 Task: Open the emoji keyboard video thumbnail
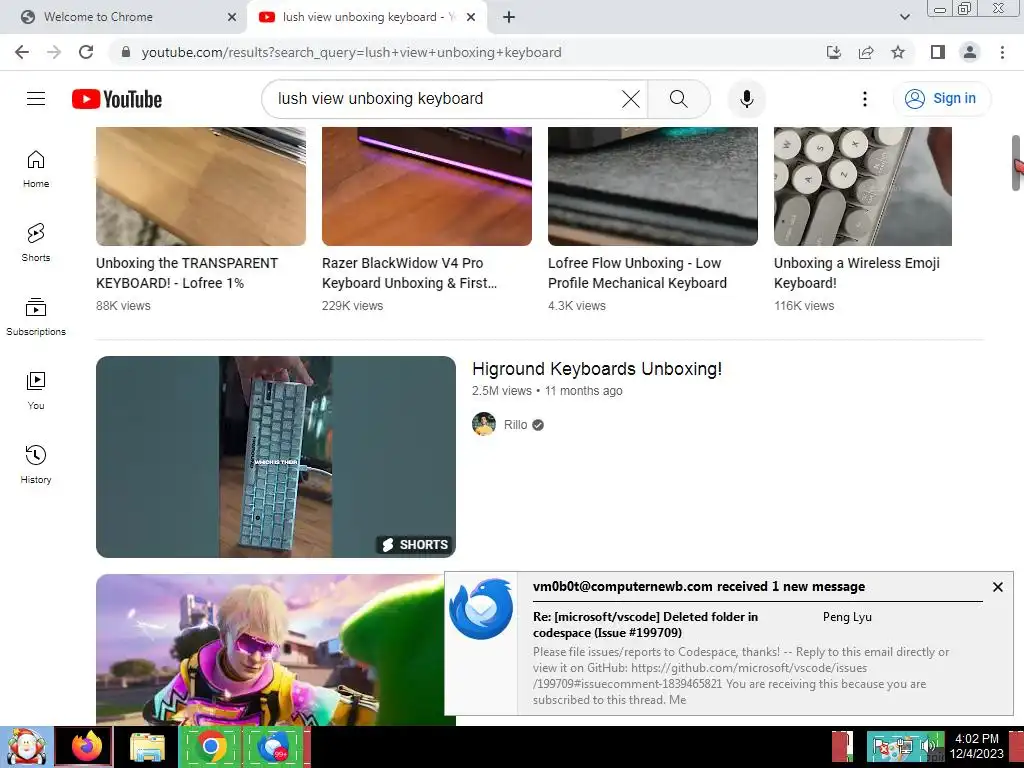[x=863, y=186]
